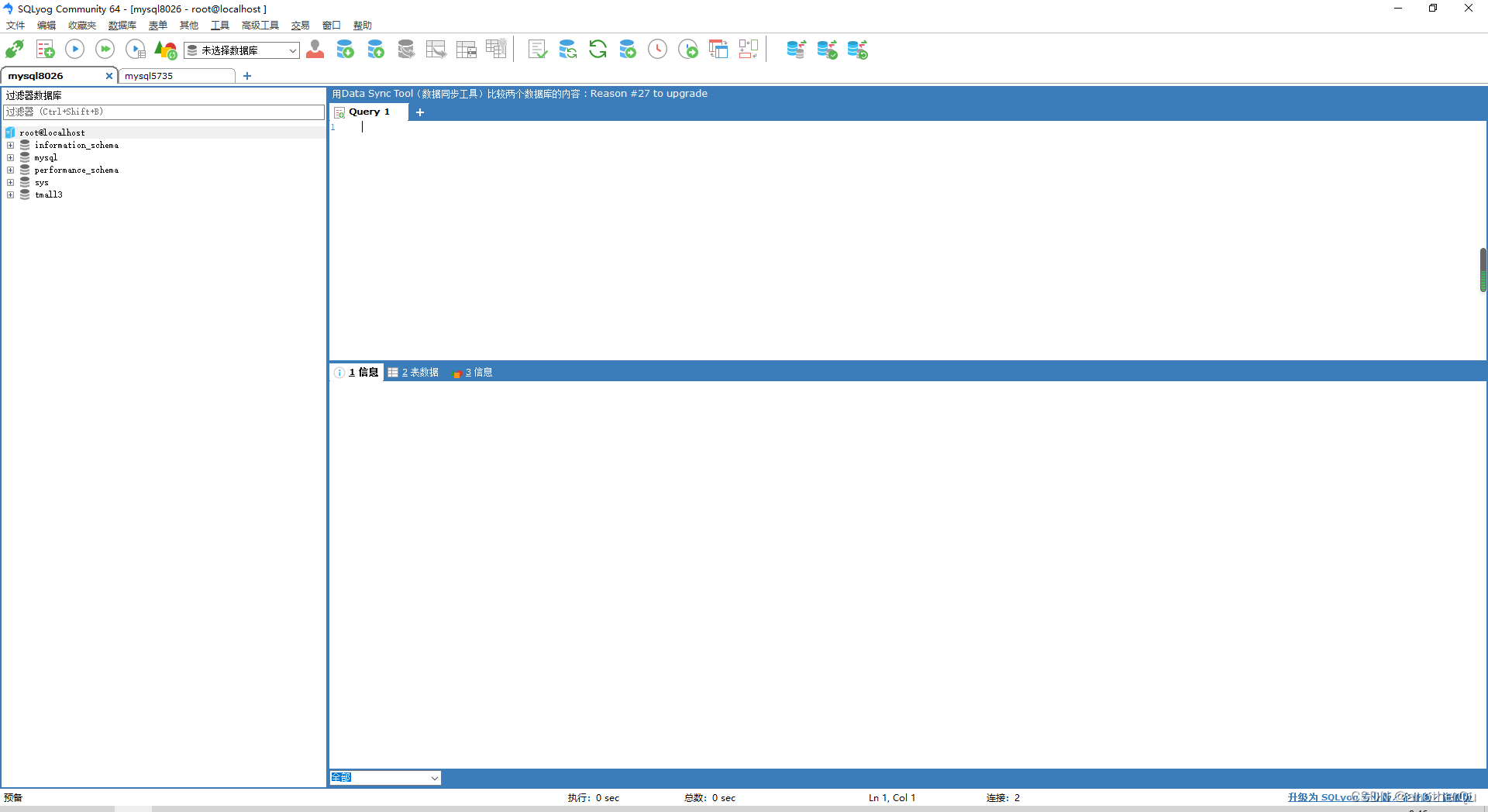Click the upgrade SQLyog link in status bar
The width and height of the screenshot is (1488, 812).
[x=1380, y=797]
